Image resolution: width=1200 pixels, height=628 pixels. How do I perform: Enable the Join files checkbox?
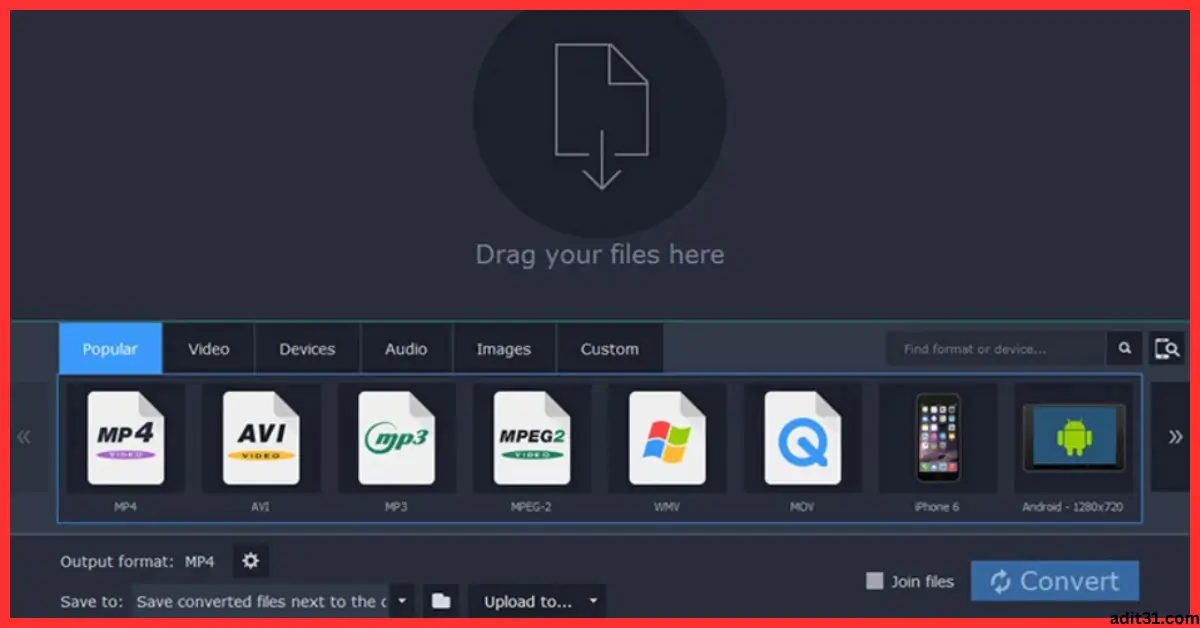point(875,581)
